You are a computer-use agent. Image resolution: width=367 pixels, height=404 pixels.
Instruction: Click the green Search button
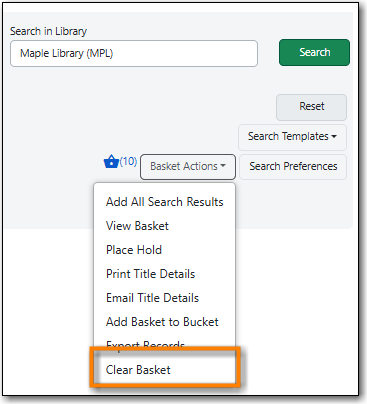tap(314, 52)
